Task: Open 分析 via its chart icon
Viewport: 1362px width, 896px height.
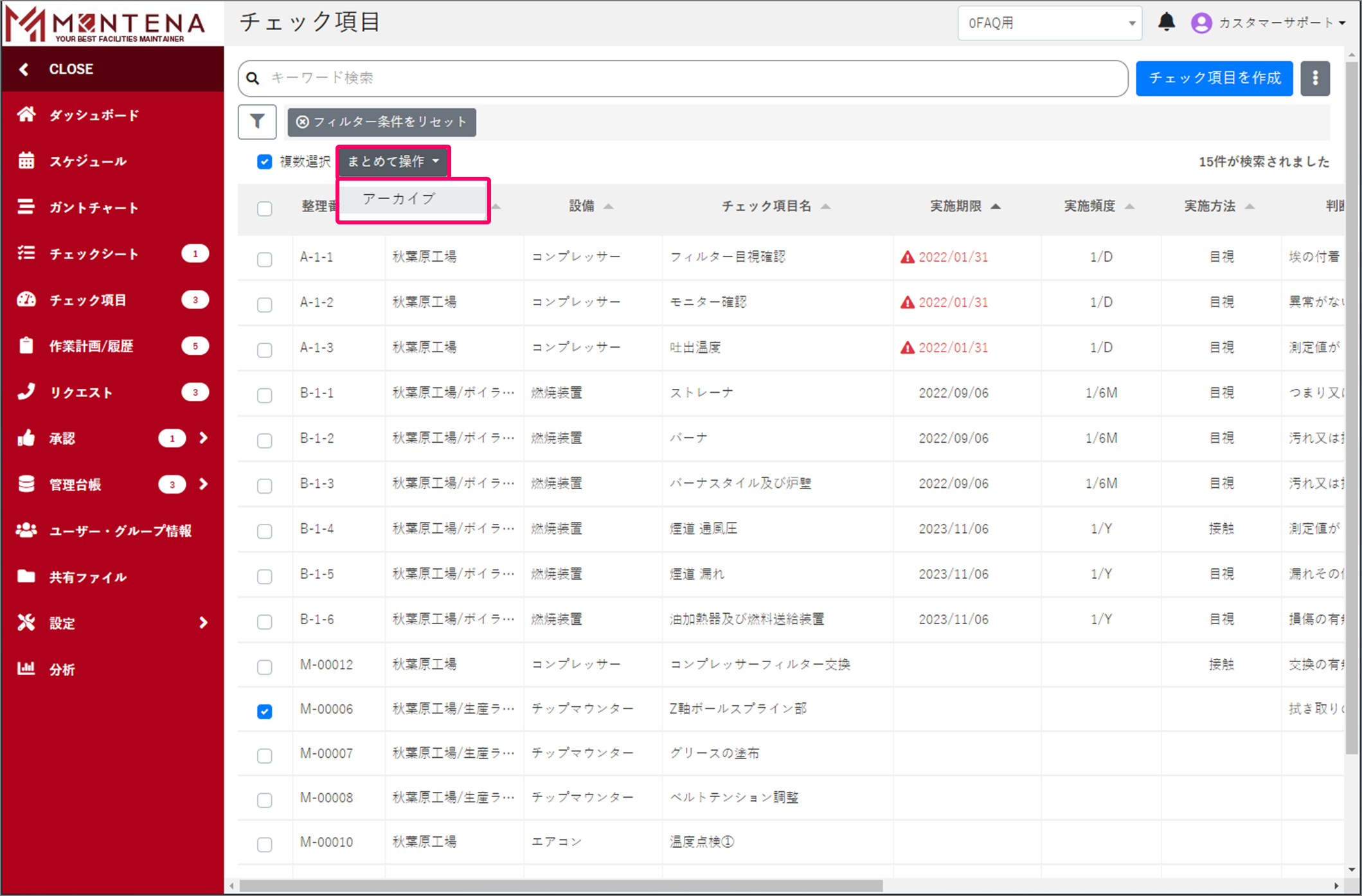Action: point(26,668)
